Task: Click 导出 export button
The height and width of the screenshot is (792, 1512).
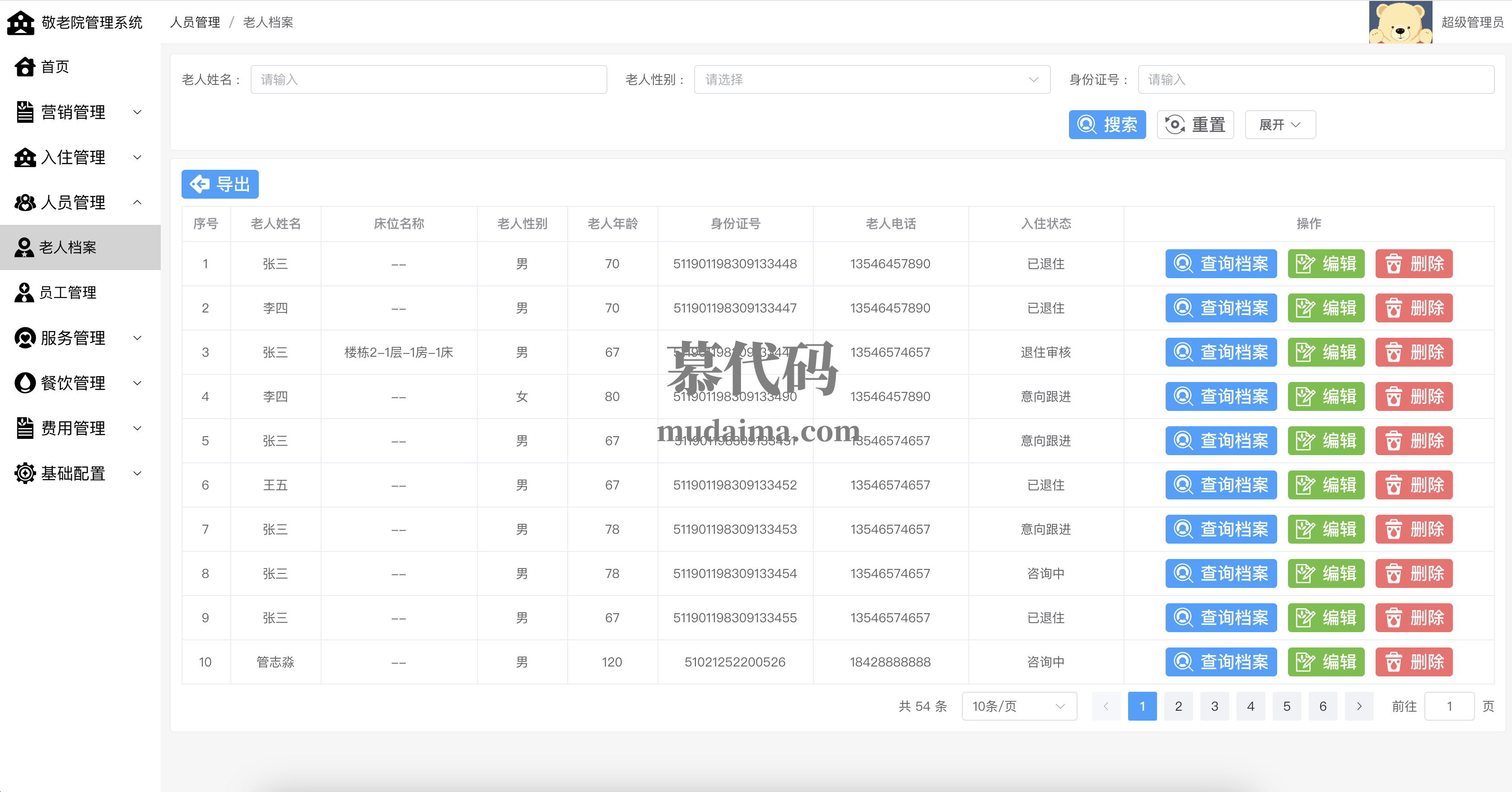Action: [220, 184]
